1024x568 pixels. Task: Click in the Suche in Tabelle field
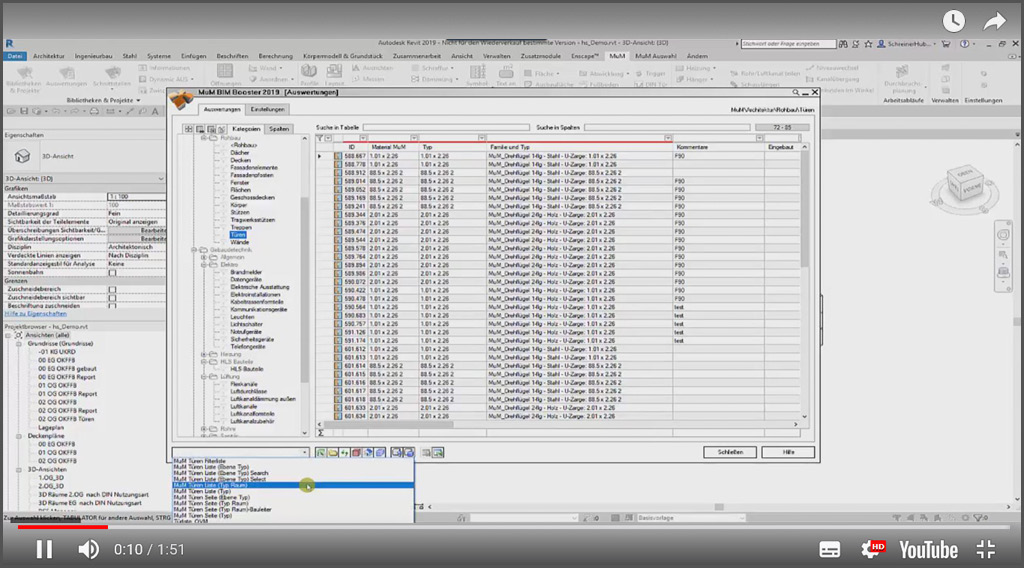446,128
